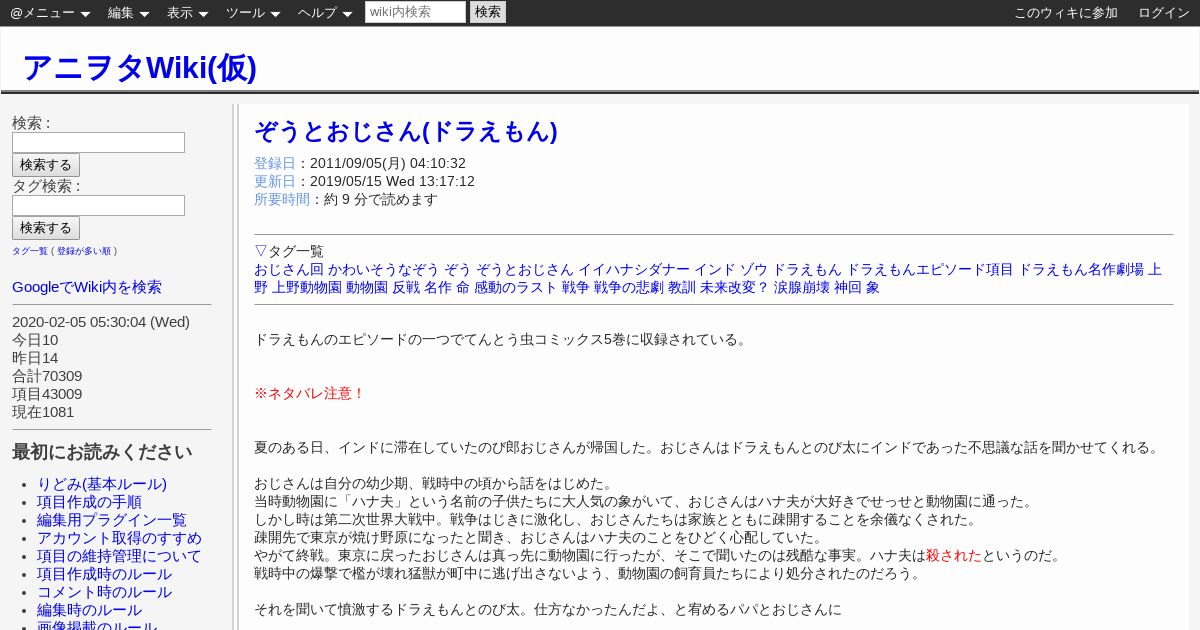Open the ドラえもん名作劇場 tag
Viewport: 1200px width, 630px height.
pos(1081,269)
